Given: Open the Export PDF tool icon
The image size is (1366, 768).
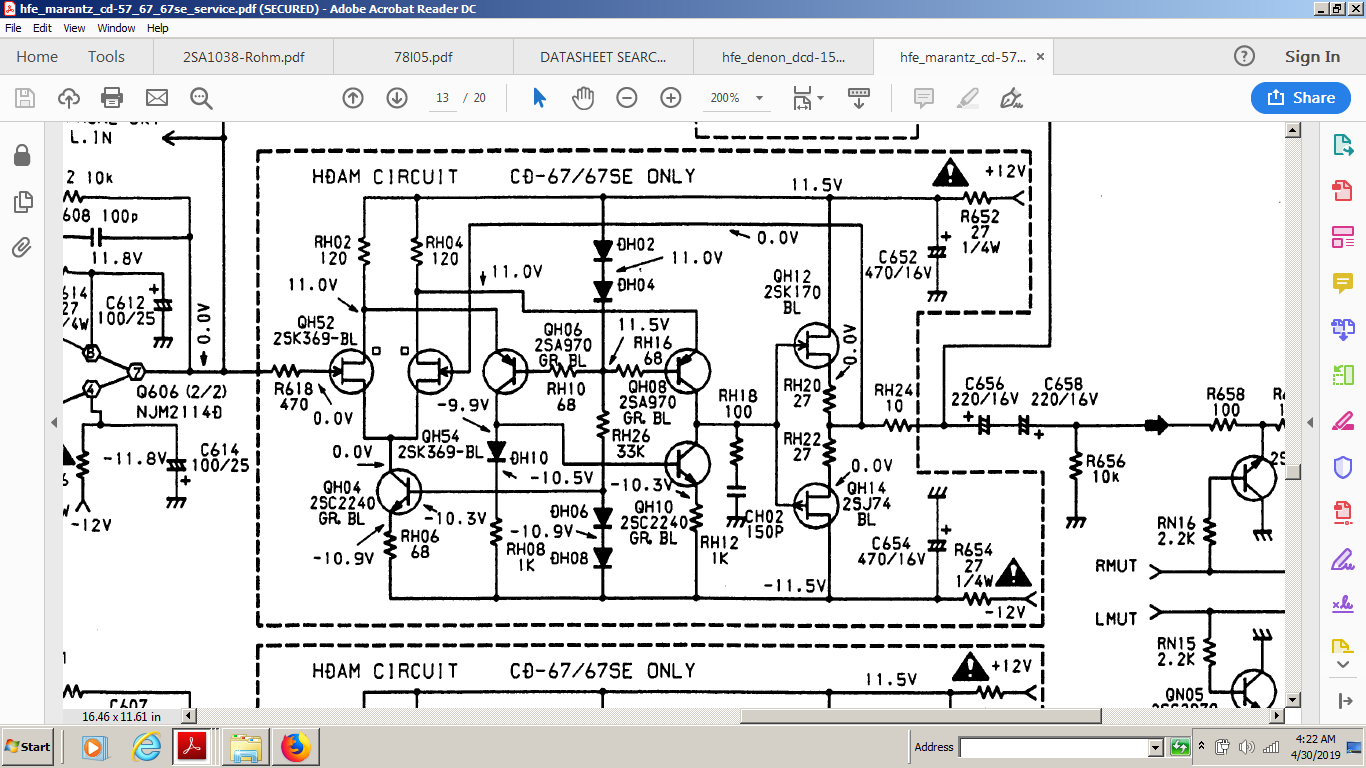Looking at the screenshot, I should pos(1342,145).
